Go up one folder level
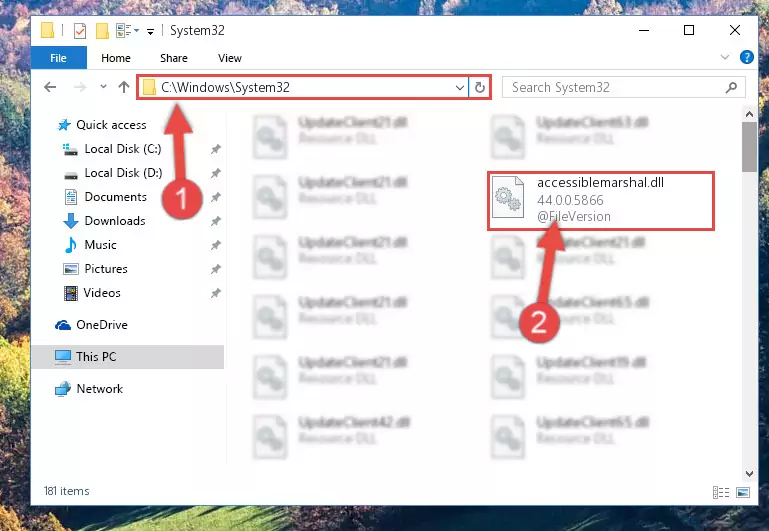This screenshot has width=769, height=531. tap(124, 87)
